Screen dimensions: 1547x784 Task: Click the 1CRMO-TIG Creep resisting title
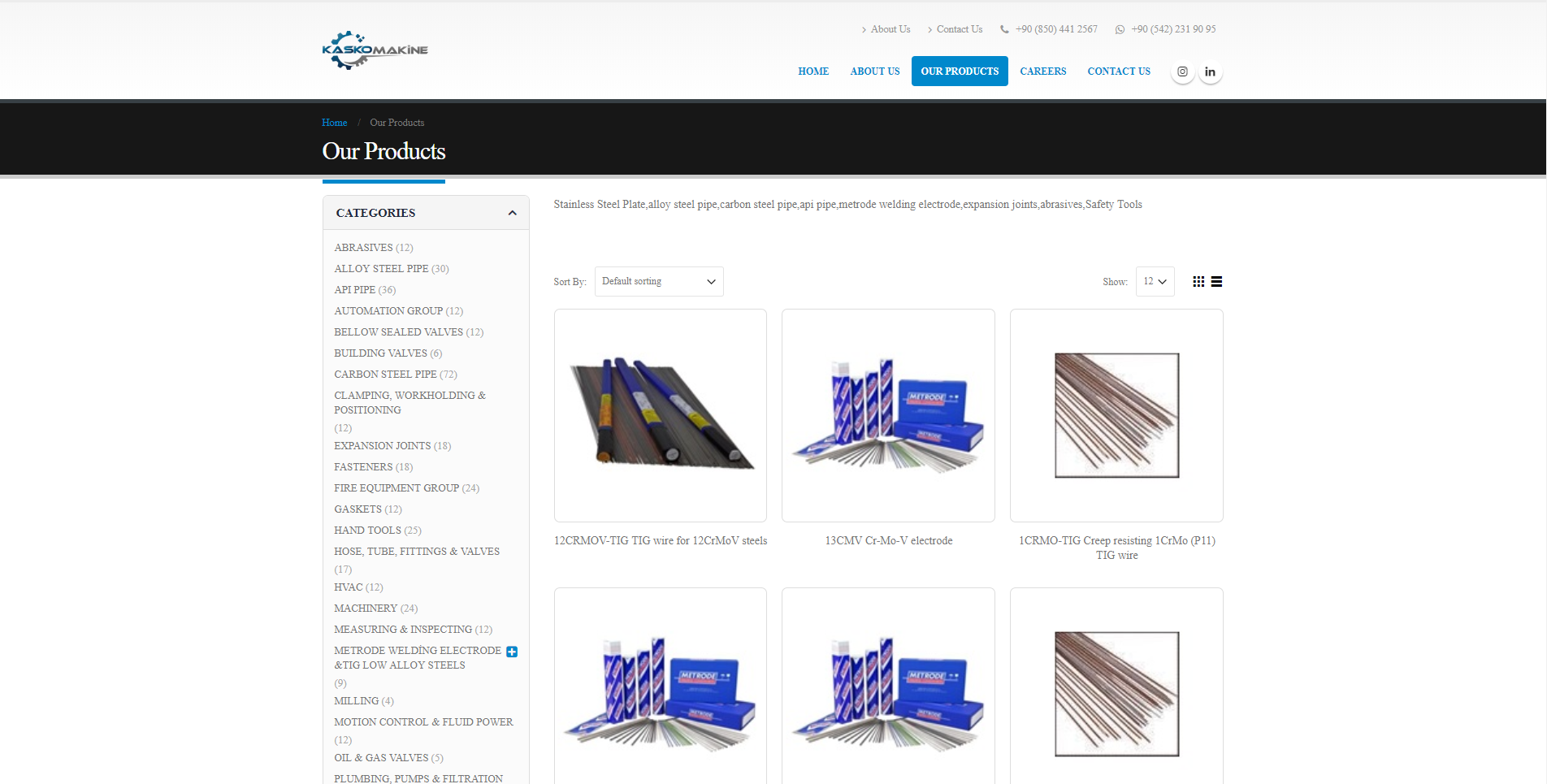point(1117,548)
